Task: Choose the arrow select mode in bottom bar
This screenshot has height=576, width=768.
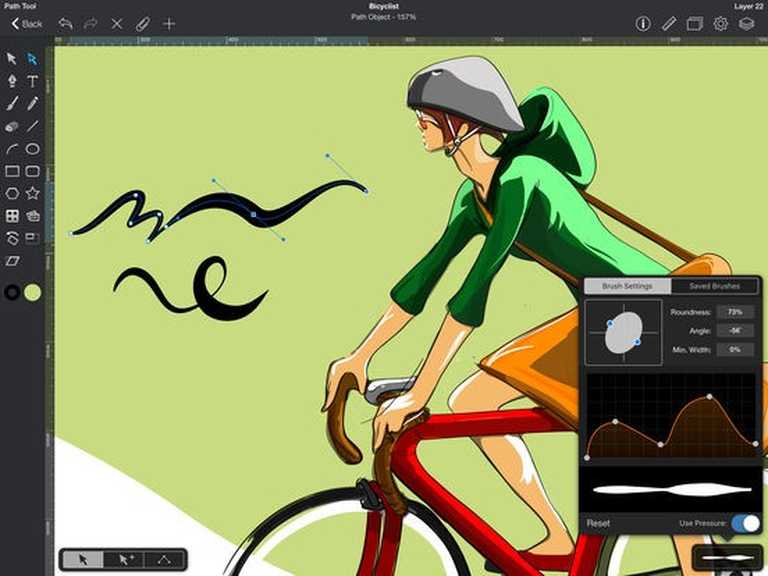Action: point(83,559)
